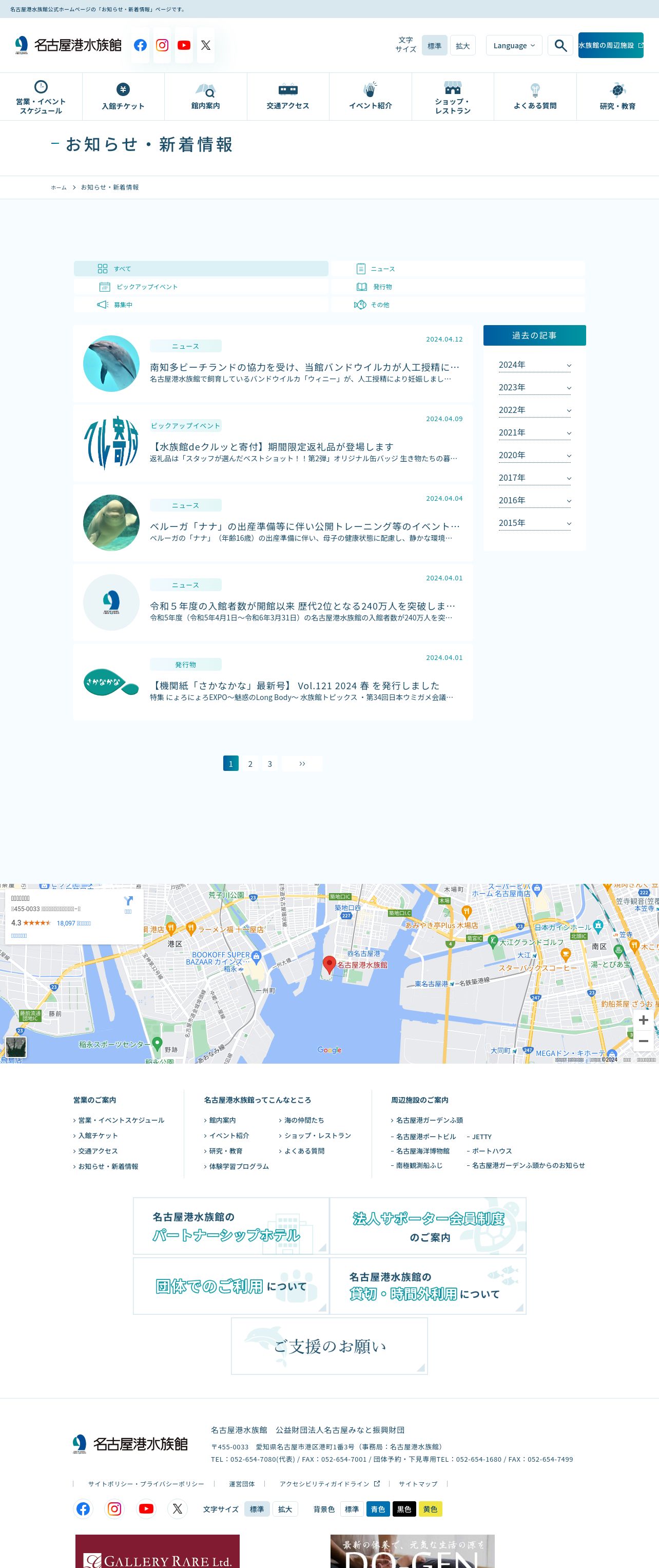Choose the 青色 background color swatch
The width and height of the screenshot is (659, 1568).
click(x=378, y=1509)
